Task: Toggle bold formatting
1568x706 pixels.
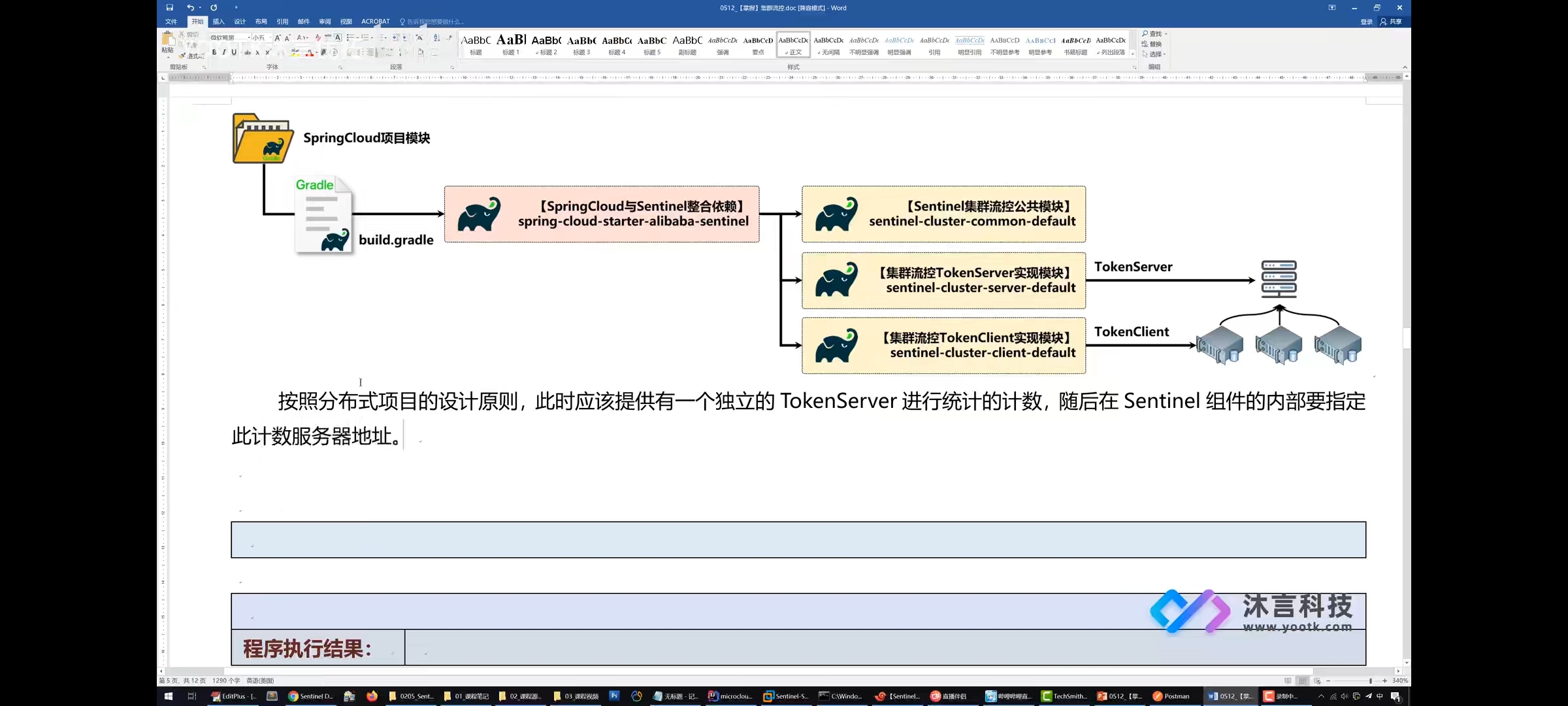Action: [x=214, y=52]
